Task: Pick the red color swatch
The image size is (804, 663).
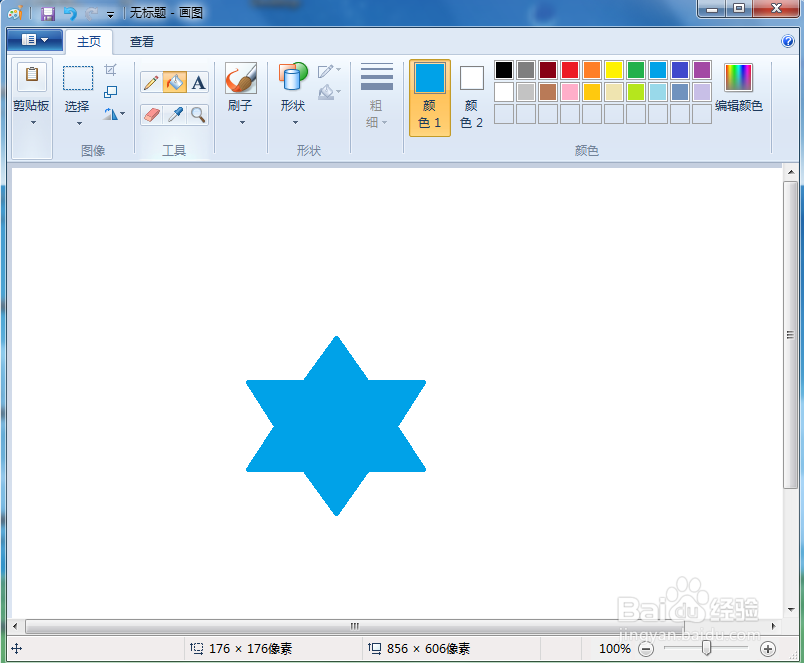Action: pyautogui.click(x=570, y=70)
